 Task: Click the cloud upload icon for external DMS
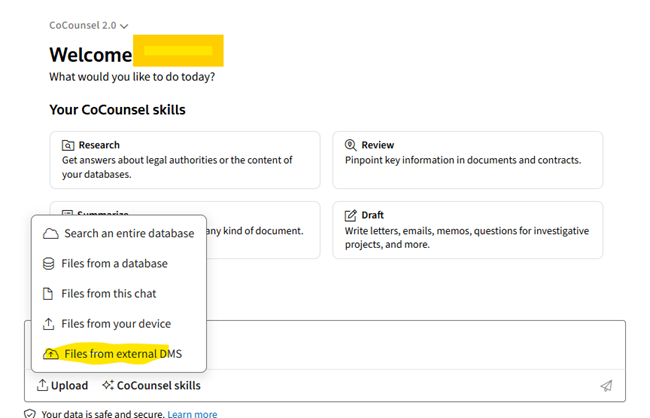pos(49,354)
